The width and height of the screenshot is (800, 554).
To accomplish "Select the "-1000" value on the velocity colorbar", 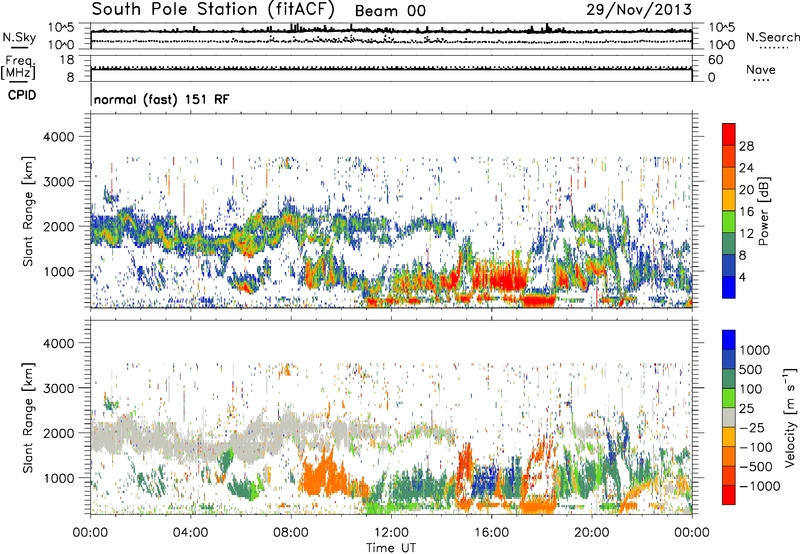I will (x=759, y=486).
